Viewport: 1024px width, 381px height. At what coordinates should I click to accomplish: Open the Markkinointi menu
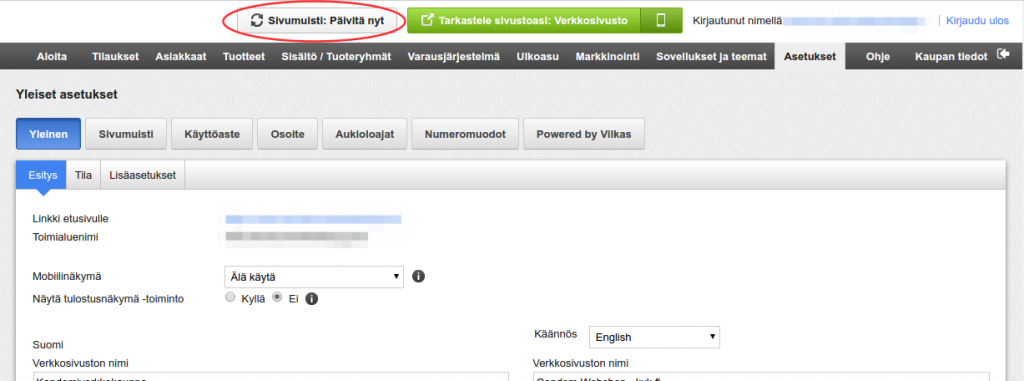pos(607,56)
